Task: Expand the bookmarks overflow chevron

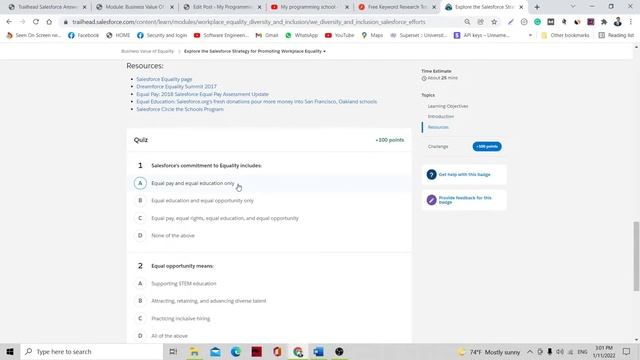Action: (530, 35)
